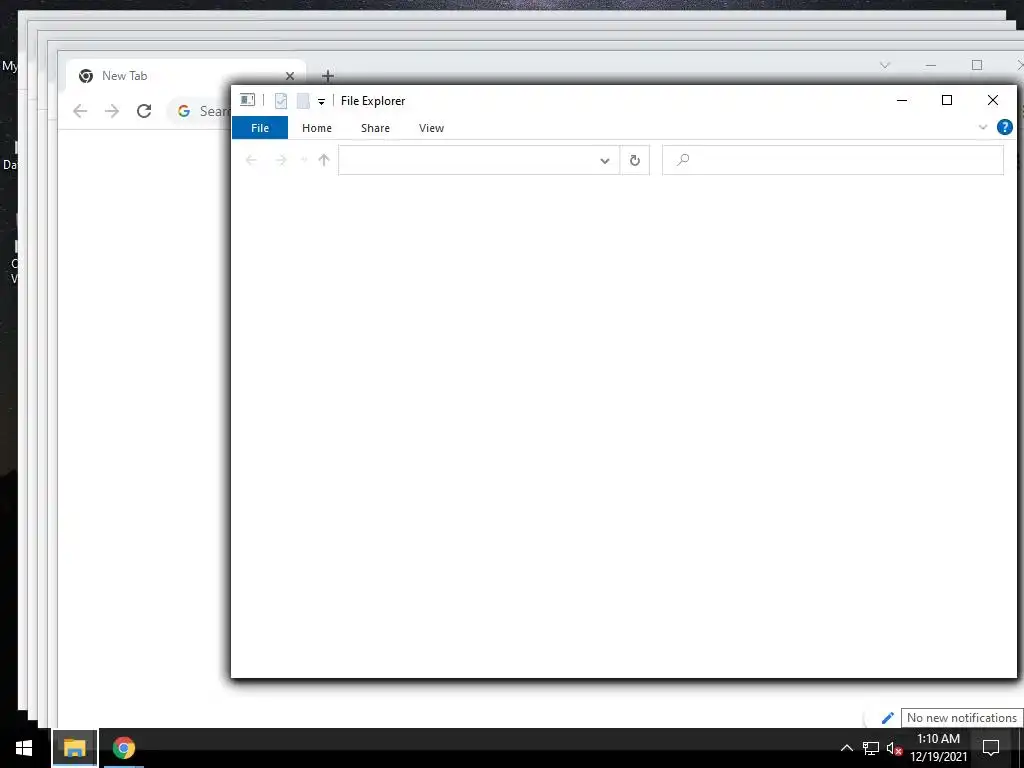Close the File Explorer window
The image size is (1024, 768).
pos(993,100)
